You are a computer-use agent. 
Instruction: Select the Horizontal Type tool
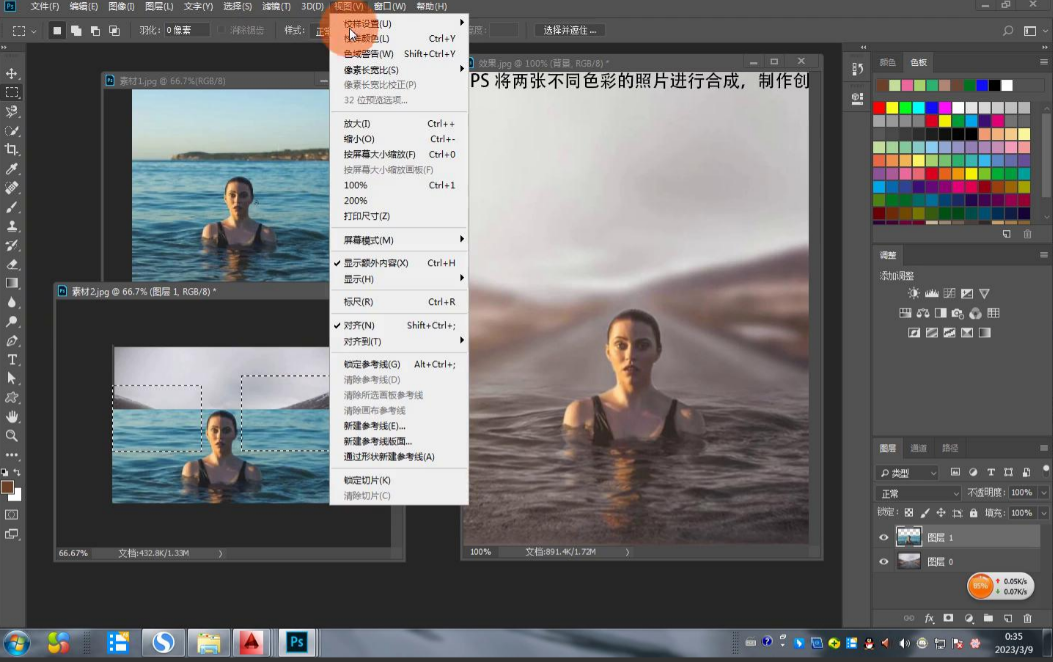(12, 360)
